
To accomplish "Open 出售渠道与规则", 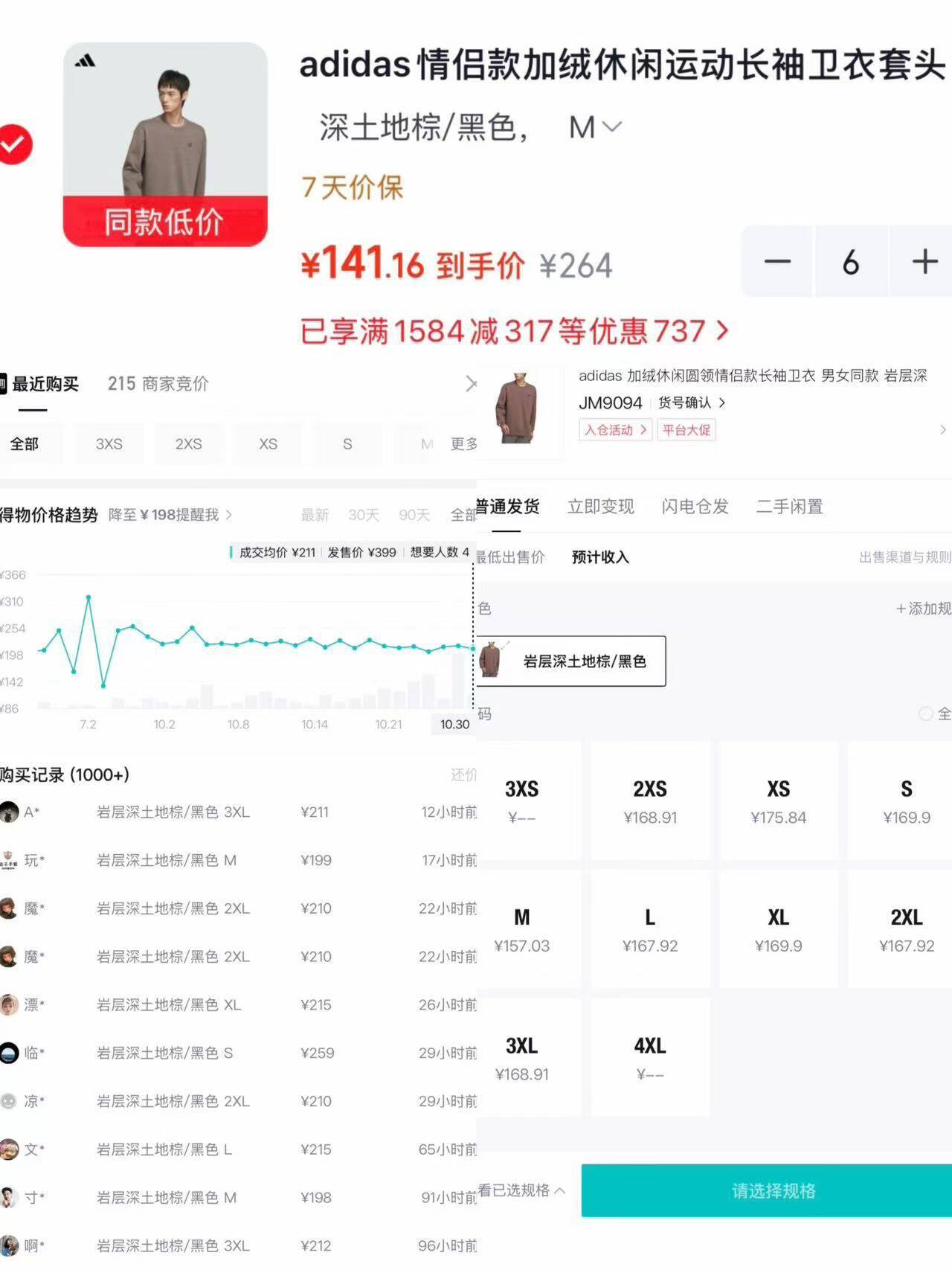I will tap(905, 557).
